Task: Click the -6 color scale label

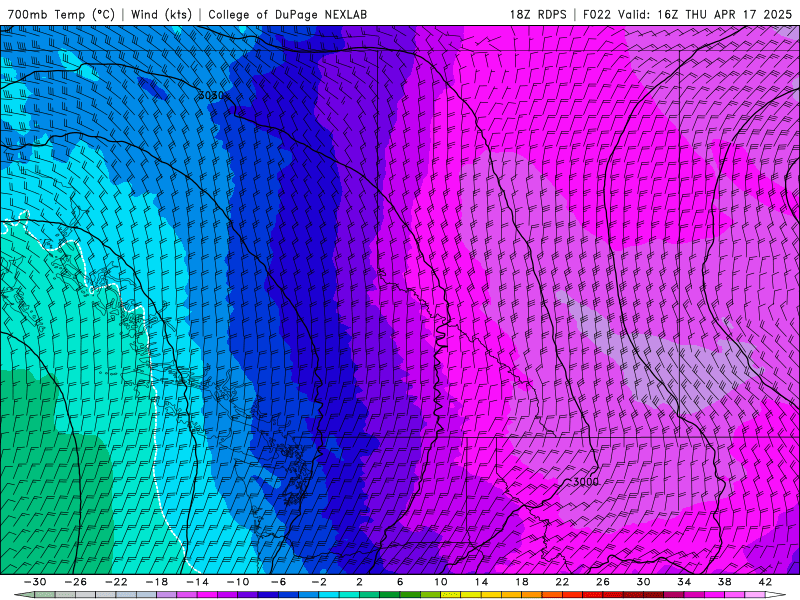Action: [278, 582]
